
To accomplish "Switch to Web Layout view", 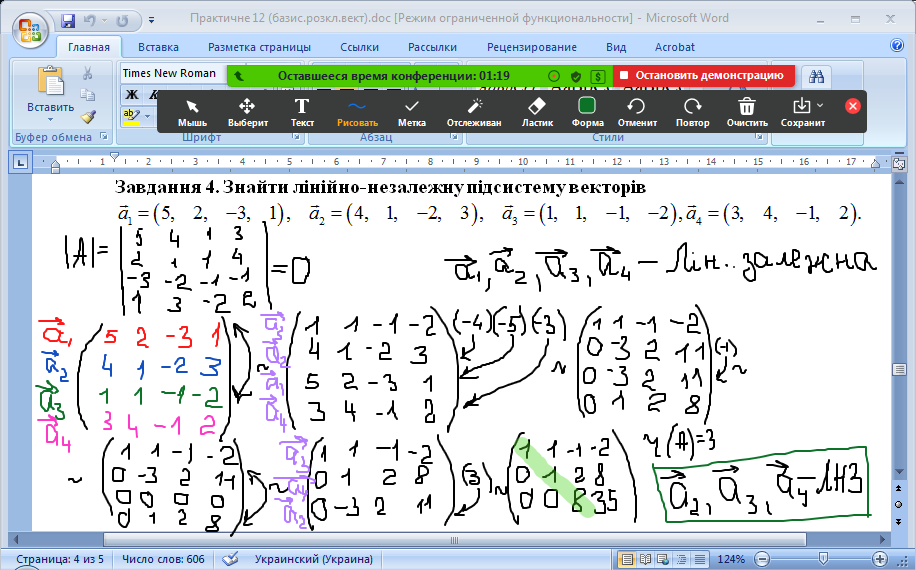I will [662, 559].
